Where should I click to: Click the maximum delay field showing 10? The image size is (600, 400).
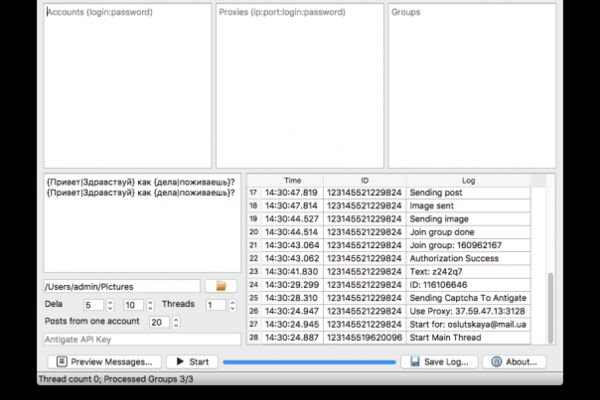click(x=134, y=305)
